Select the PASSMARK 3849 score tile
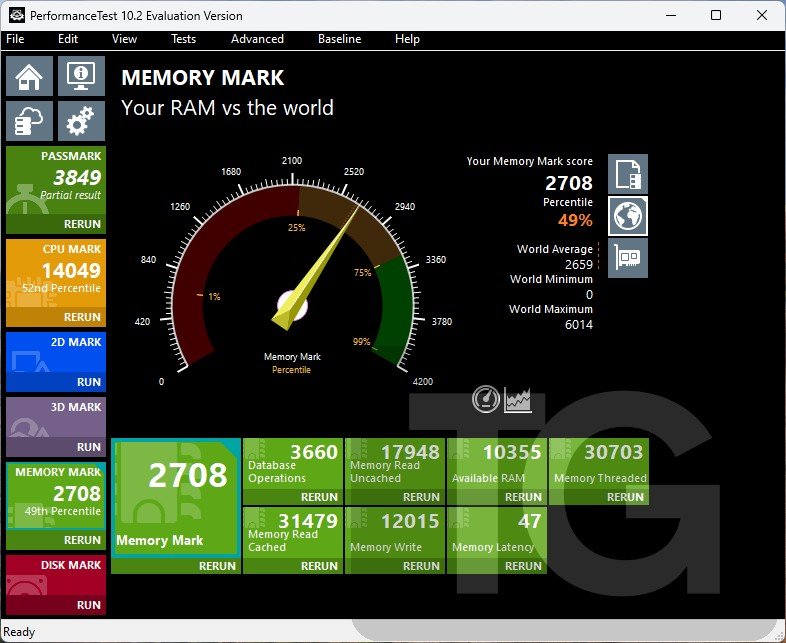786x643 pixels. click(56, 180)
